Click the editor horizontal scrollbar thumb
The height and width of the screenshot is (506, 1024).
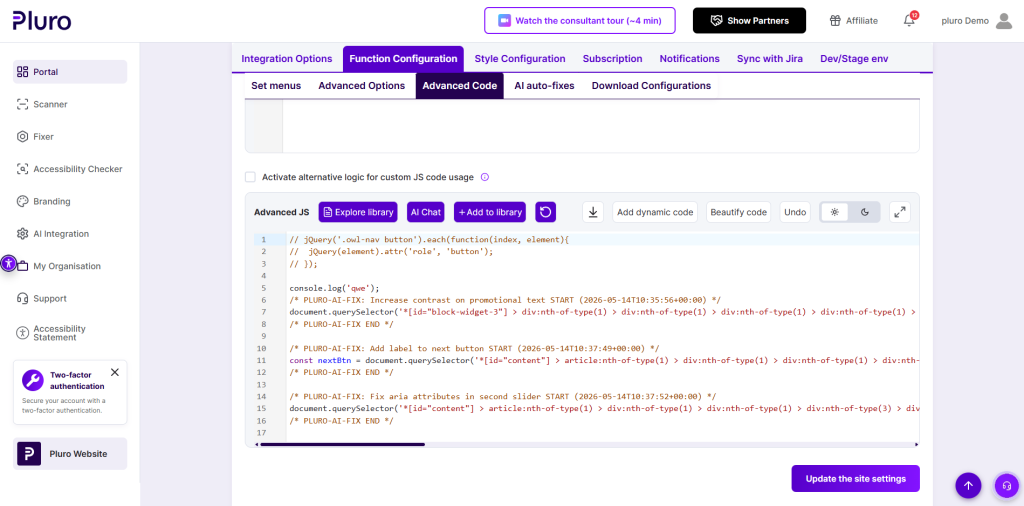(x=342, y=445)
